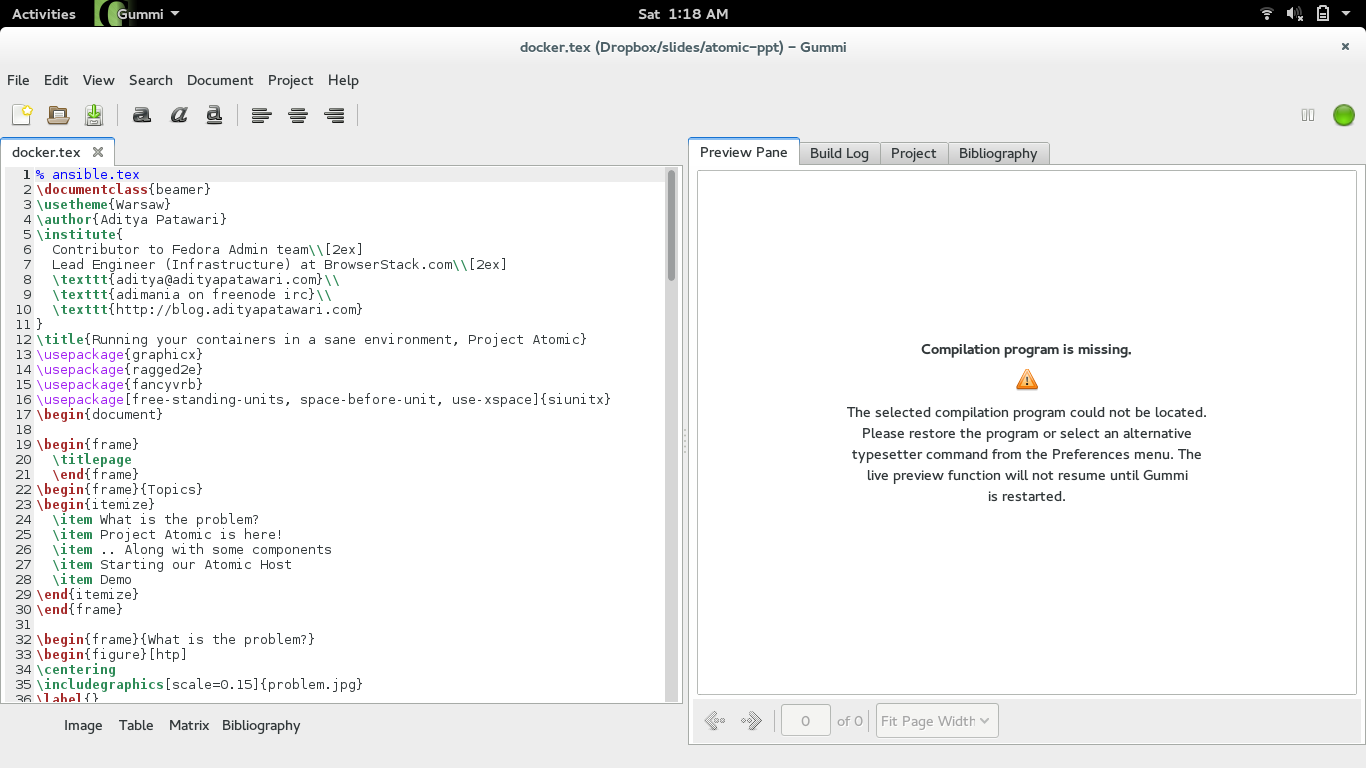Go to the next preview page
The height and width of the screenshot is (768, 1366).
pos(751,721)
